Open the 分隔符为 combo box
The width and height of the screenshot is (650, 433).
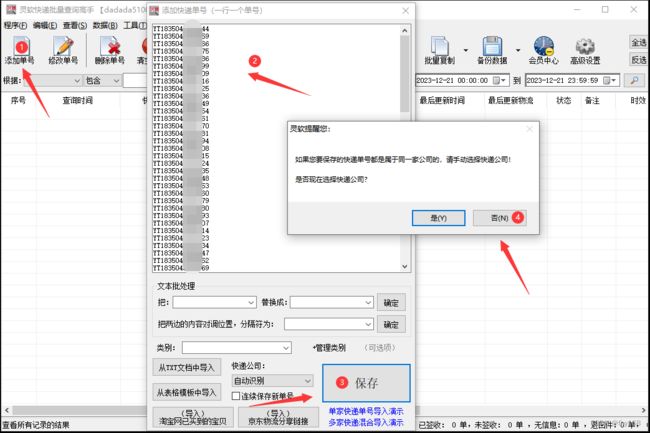[x=329, y=324]
